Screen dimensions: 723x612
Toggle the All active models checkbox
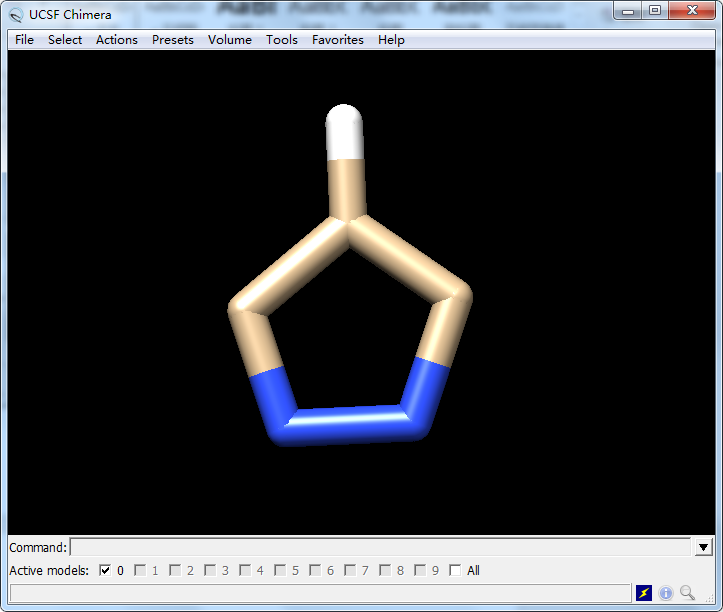(x=456, y=571)
